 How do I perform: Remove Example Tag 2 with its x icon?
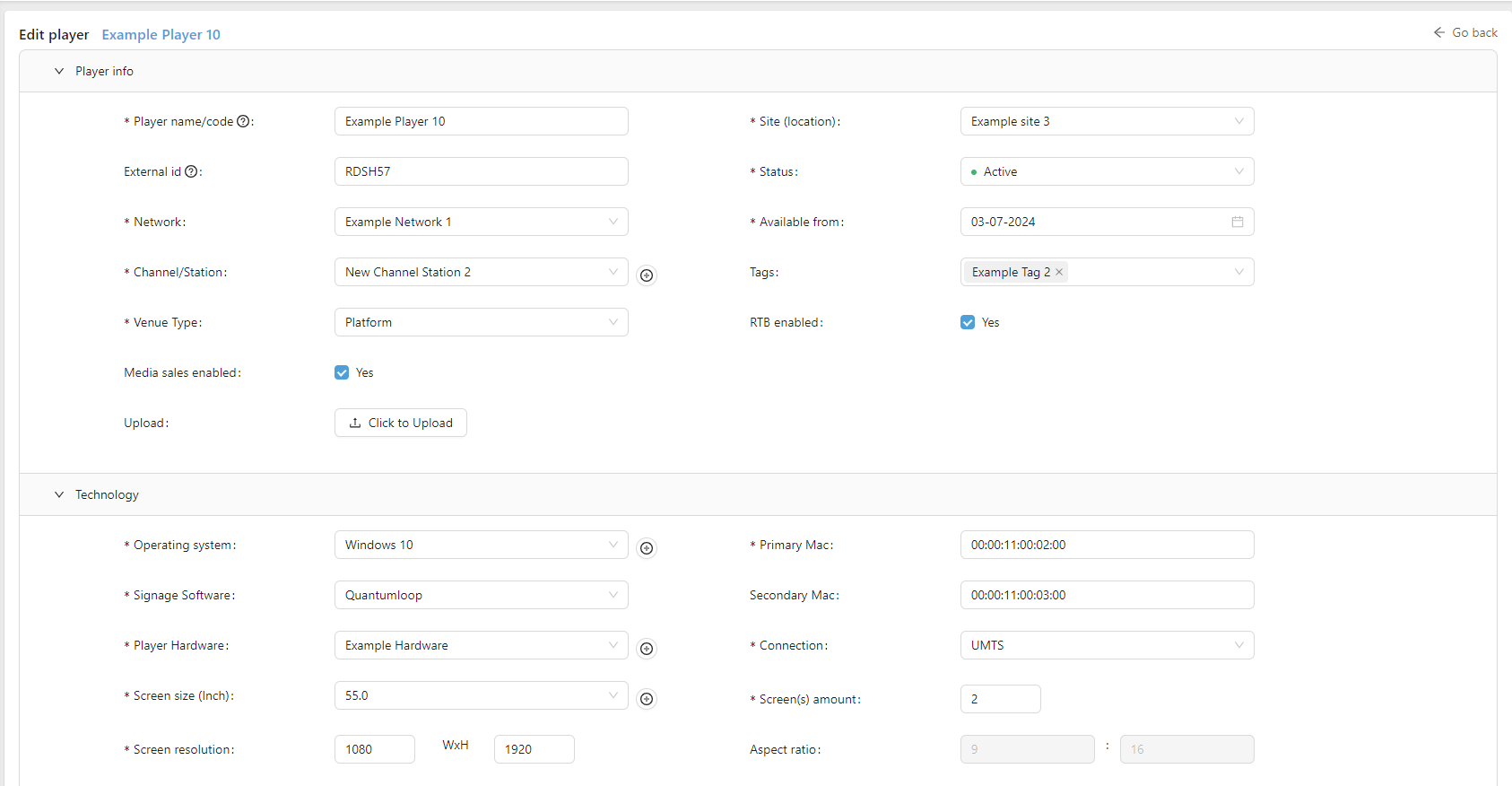(1059, 272)
